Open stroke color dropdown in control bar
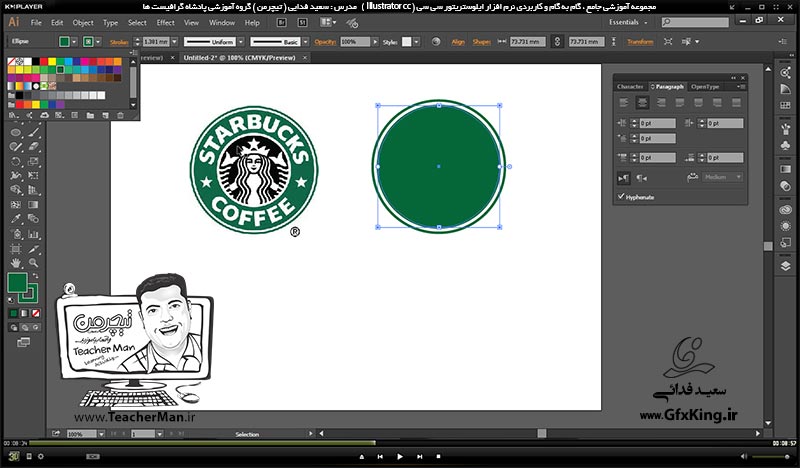Image resolution: width=800 pixels, height=468 pixels. (x=98, y=42)
